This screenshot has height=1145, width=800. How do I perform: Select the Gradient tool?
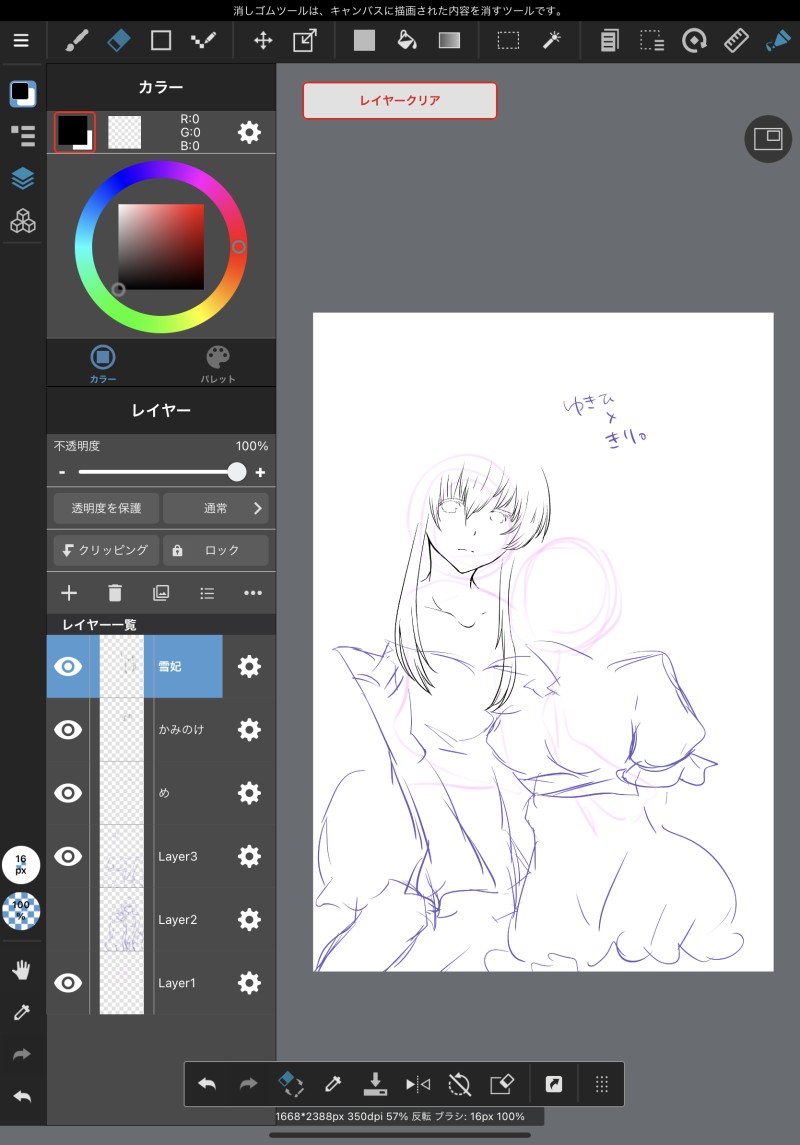pyautogui.click(x=449, y=40)
